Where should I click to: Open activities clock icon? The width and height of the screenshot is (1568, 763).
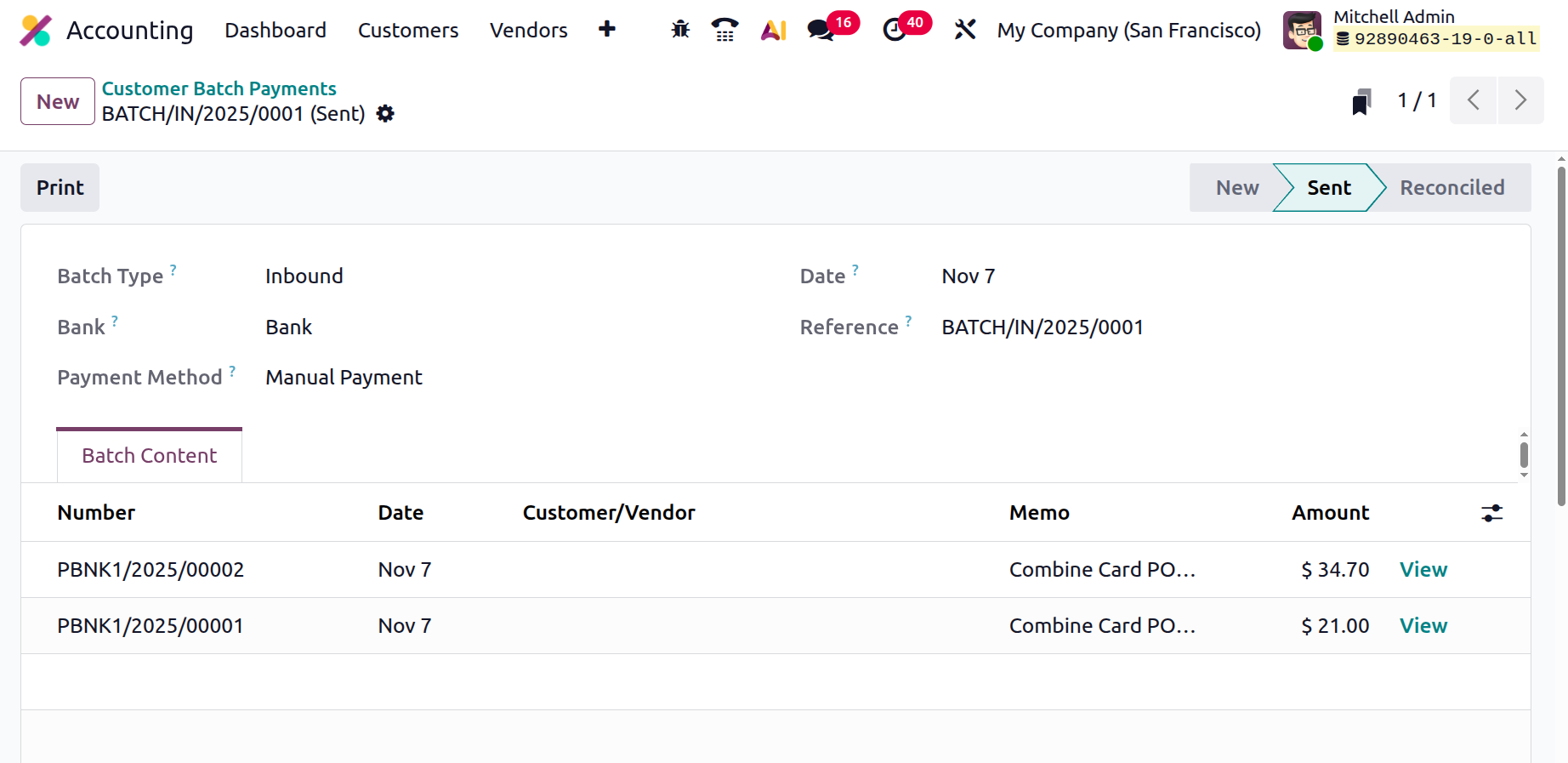[895, 30]
